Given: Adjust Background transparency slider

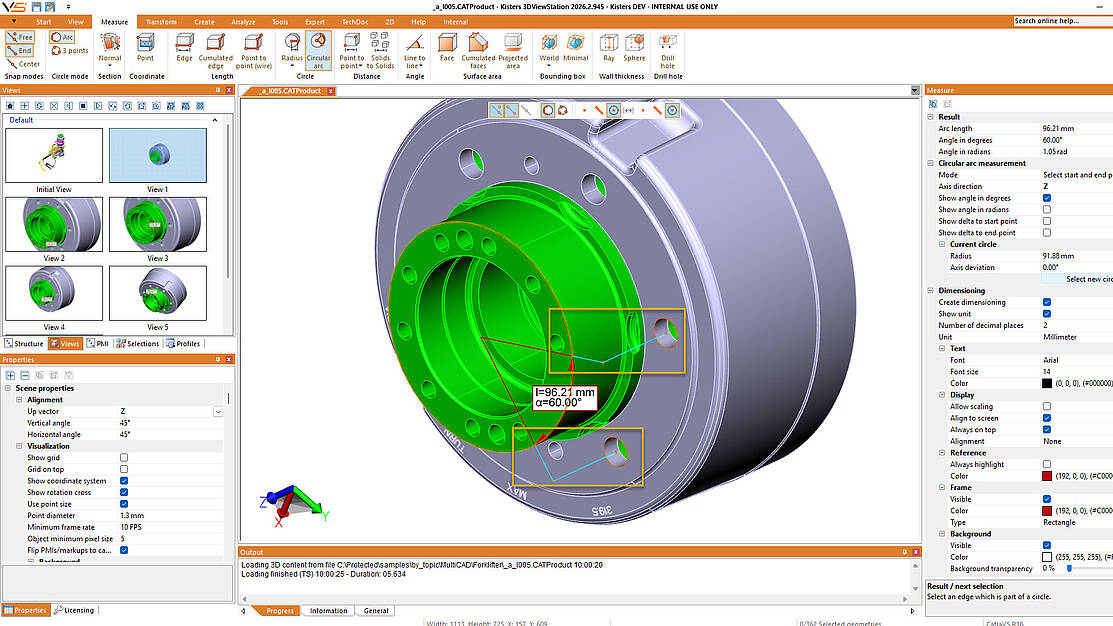Looking at the screenshot, I should (x=1070, y=569).
